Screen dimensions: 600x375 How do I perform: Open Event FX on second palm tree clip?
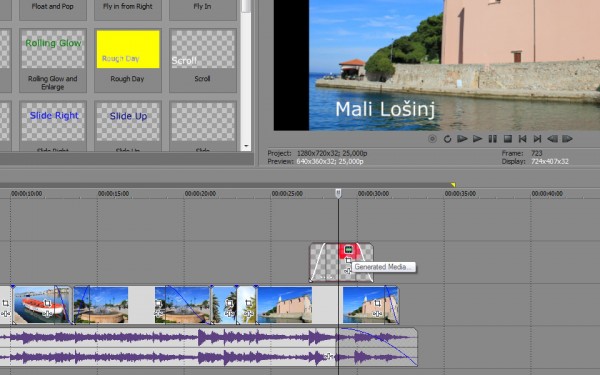pyautogui.click(x=248, y=314)
